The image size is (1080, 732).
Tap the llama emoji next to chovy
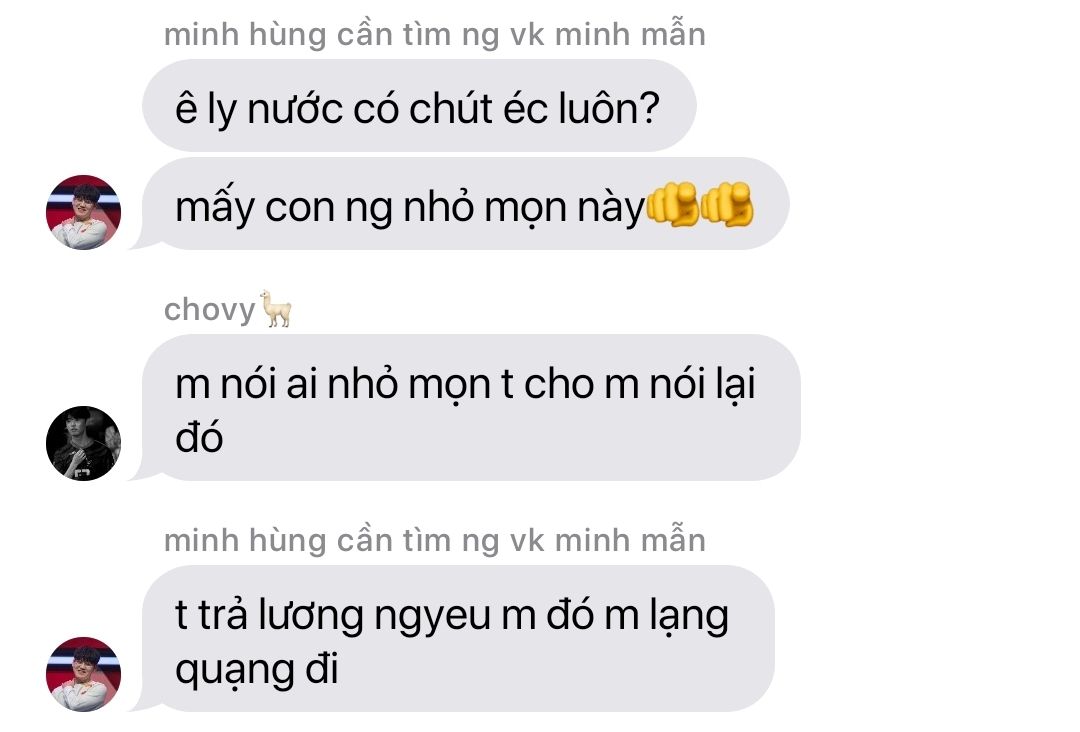[x=276, y=309]
